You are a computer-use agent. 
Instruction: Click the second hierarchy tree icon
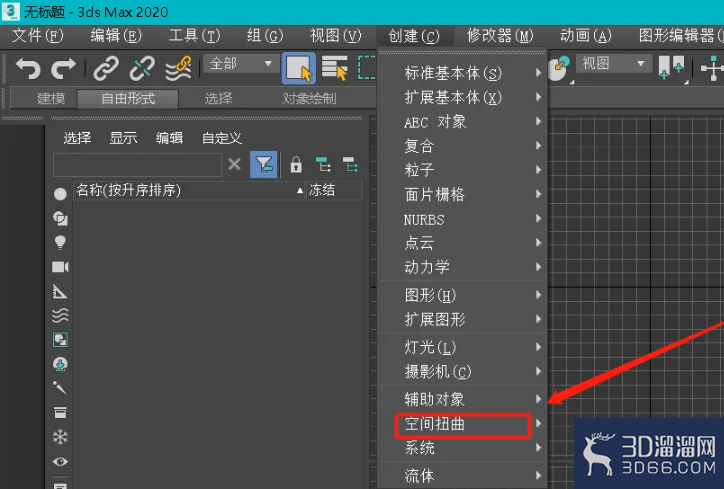click(x=350, y=164)
